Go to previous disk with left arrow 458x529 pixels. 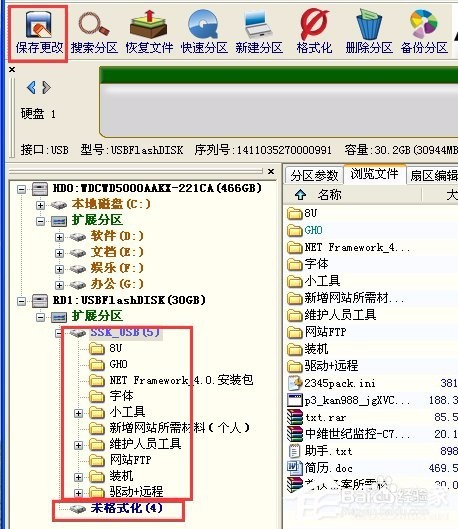tap(31, 88)
